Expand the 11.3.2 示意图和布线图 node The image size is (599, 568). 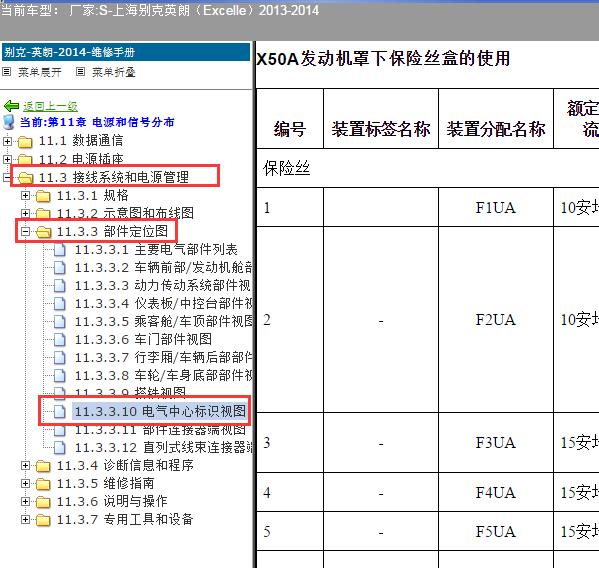tap(25, 213)
